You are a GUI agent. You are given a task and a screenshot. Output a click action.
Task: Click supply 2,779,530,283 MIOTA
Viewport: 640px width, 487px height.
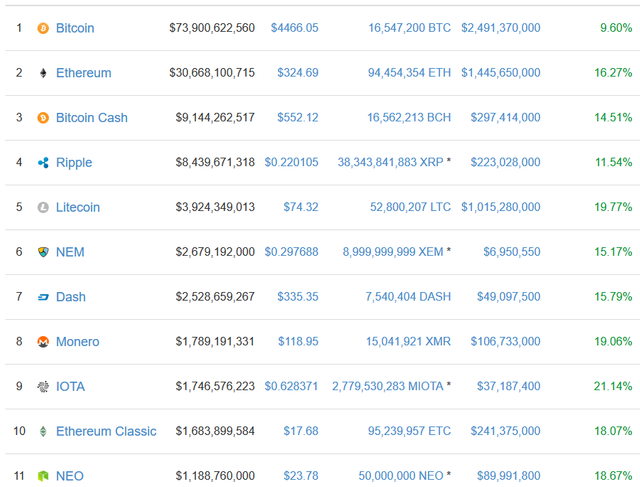(388, 386)
